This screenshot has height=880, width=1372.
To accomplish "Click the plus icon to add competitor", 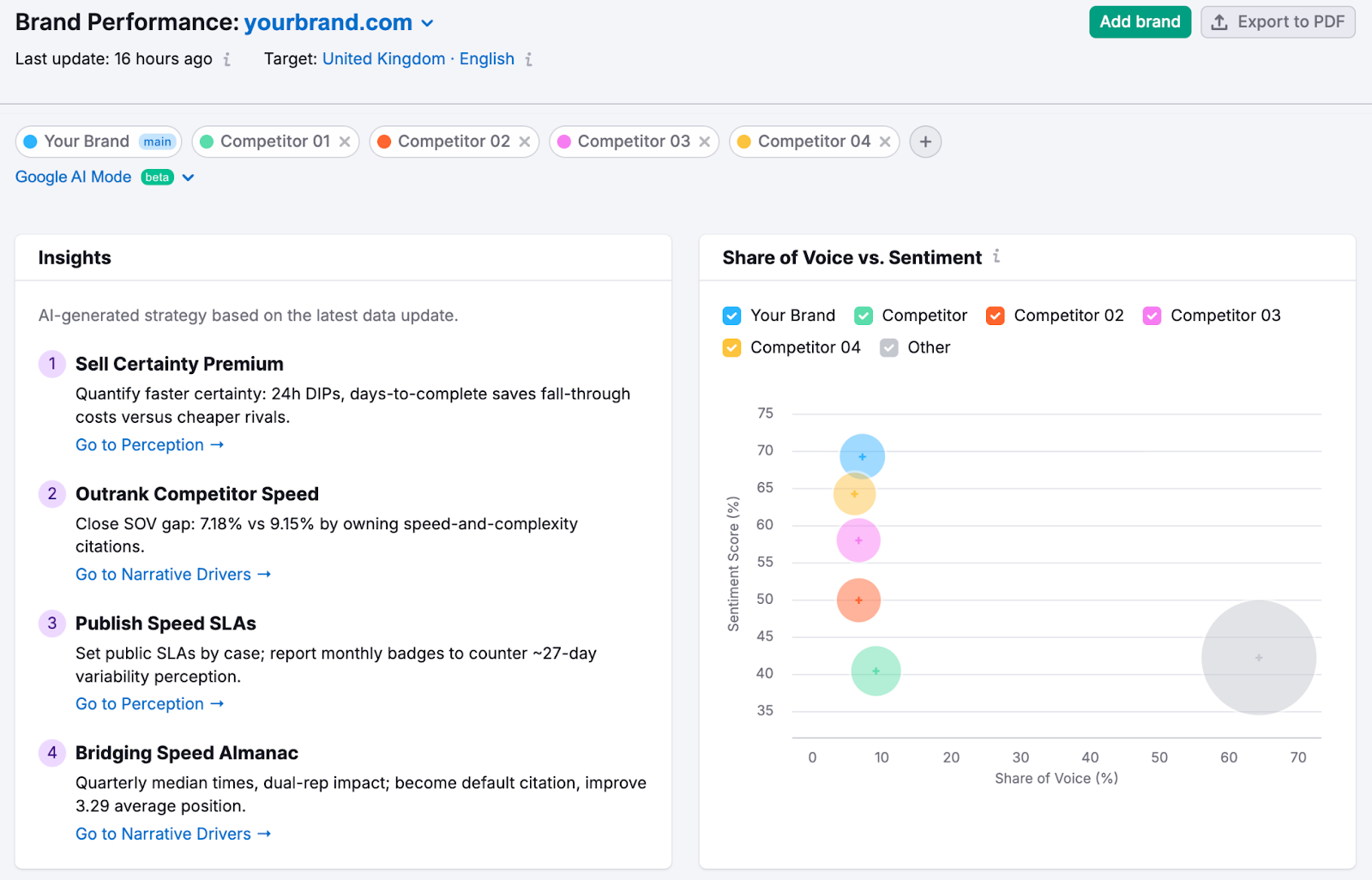I will pyautogui.click(x=925, y=142).
